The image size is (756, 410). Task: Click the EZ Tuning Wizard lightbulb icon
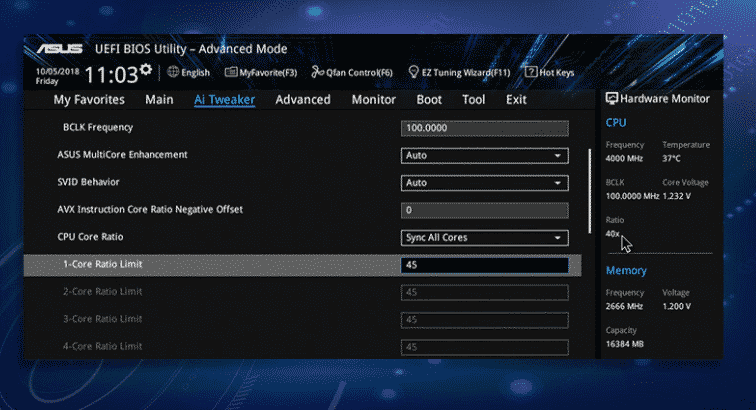[413, 72]
